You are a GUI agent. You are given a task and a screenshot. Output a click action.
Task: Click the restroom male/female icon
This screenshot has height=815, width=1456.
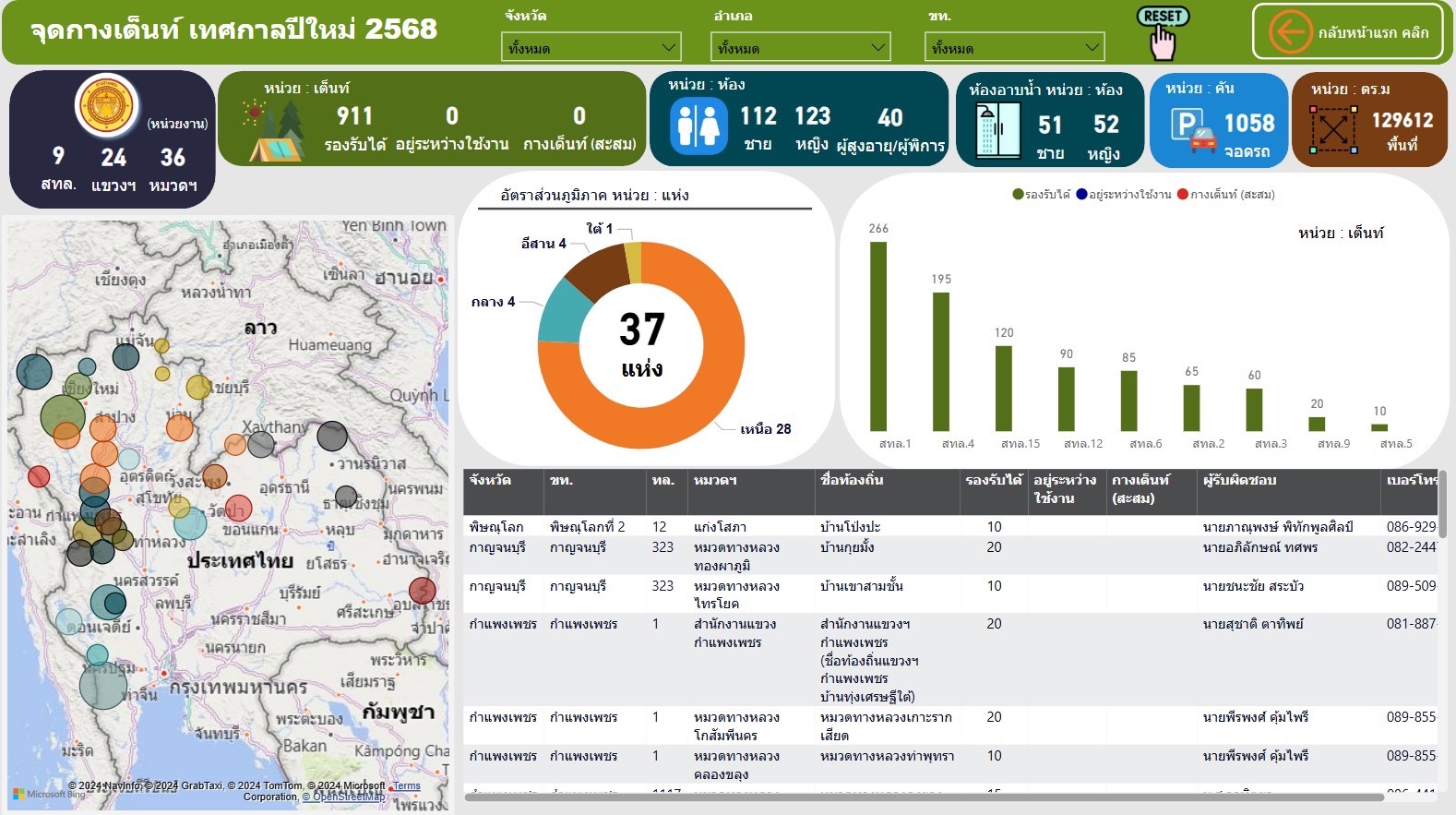pyautogui.click(x=698, y=126)
